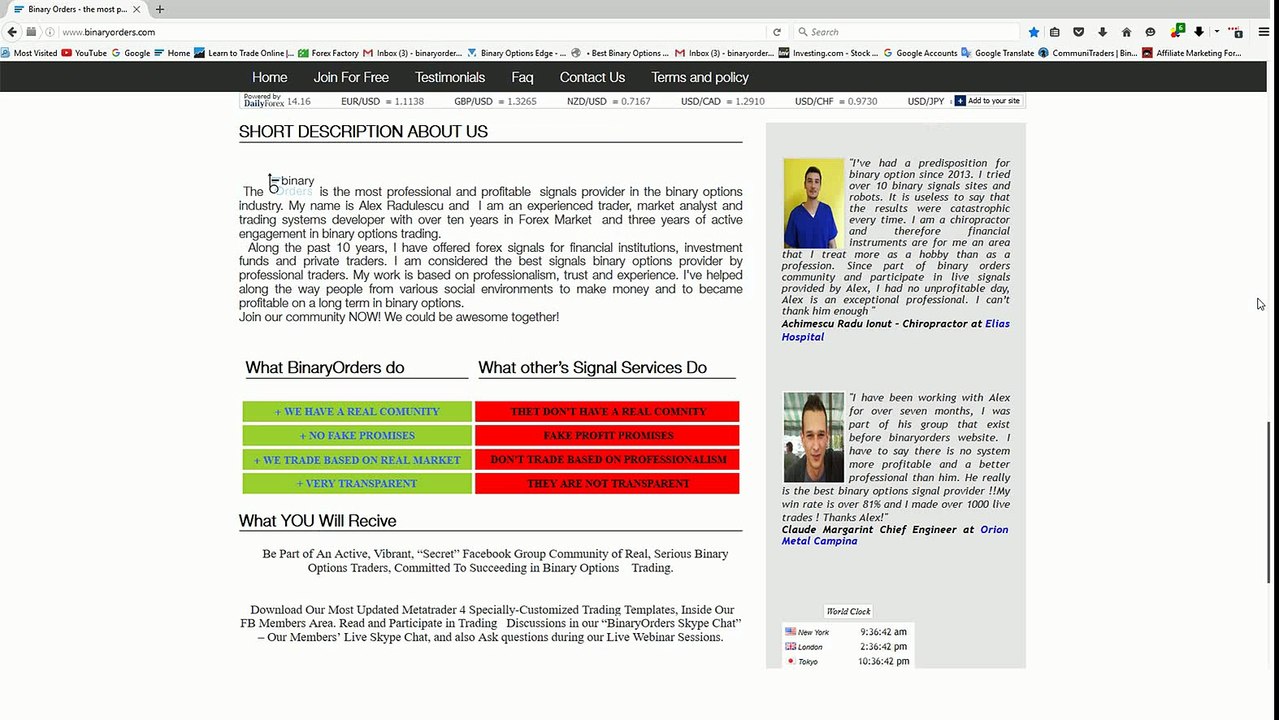Open the Terms and policy menu item
The height and width of the screenshot is (720, 1279).
(x=700, y=77)
